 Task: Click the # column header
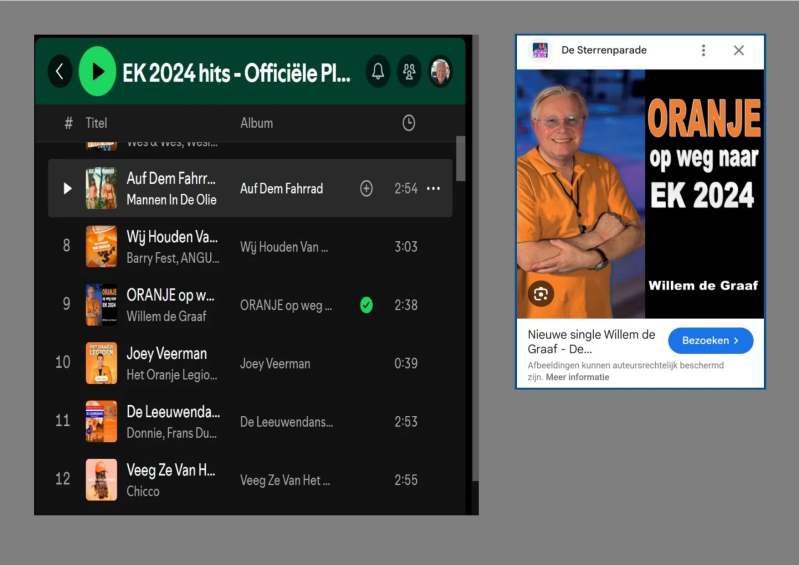pos(68,123)
